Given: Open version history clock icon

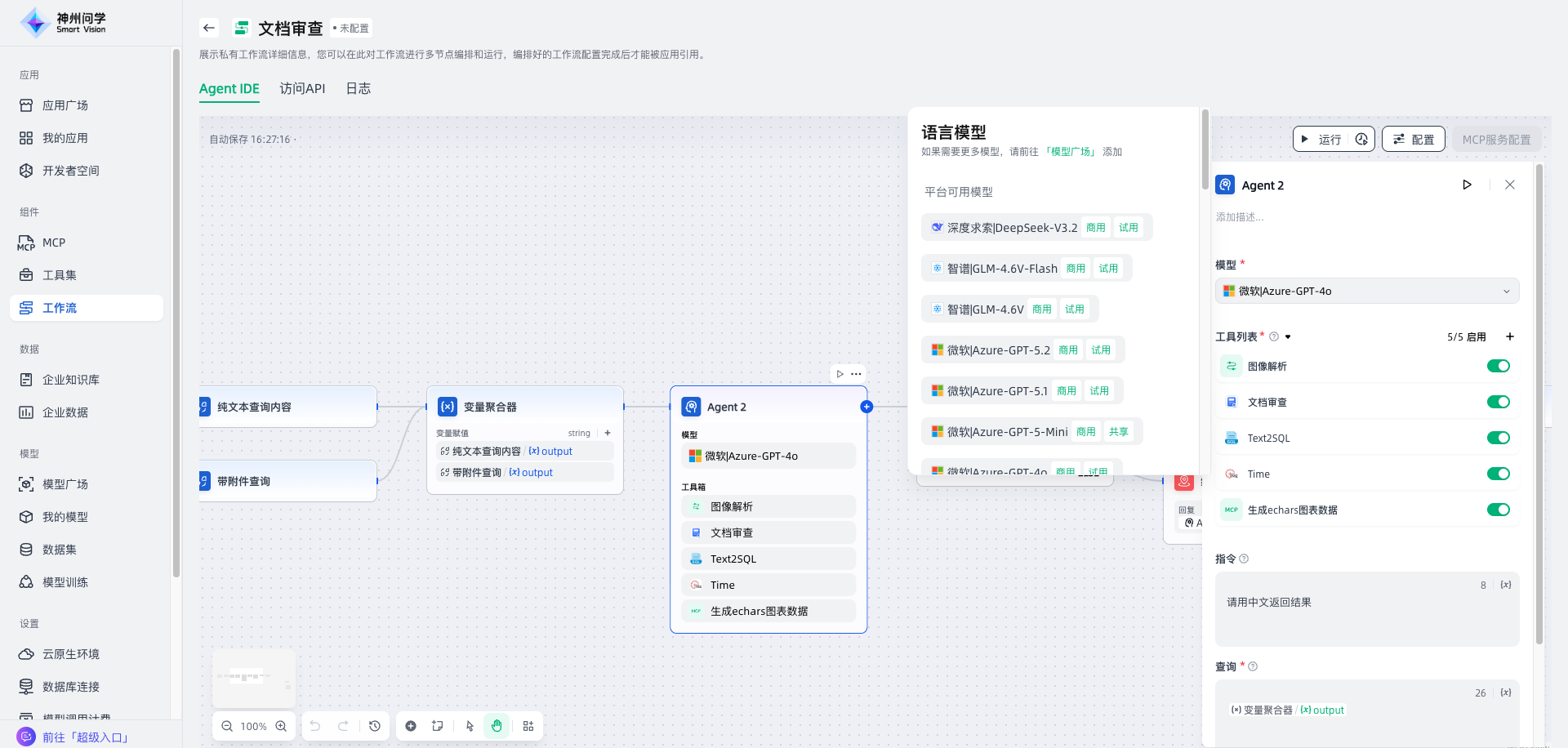Looking at the screenshot, I should coord(375,726).
